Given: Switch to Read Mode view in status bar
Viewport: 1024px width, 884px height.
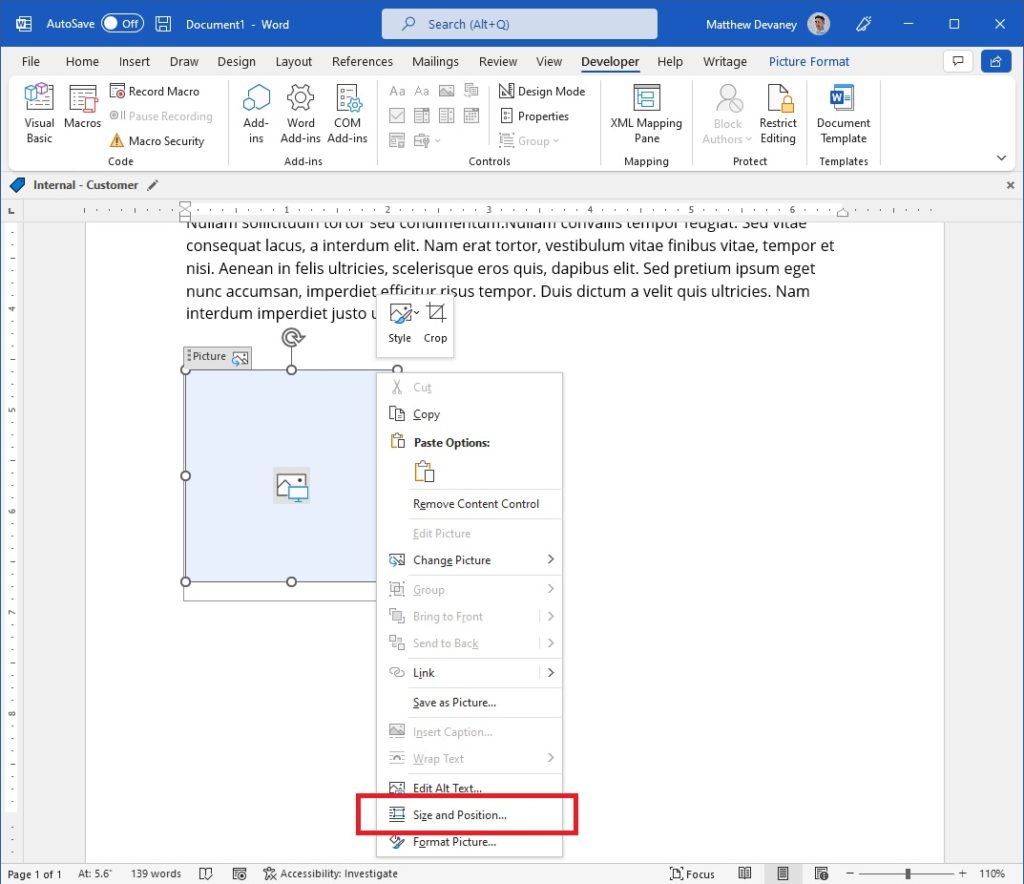Looking at the screenshot, I should 744,873.
